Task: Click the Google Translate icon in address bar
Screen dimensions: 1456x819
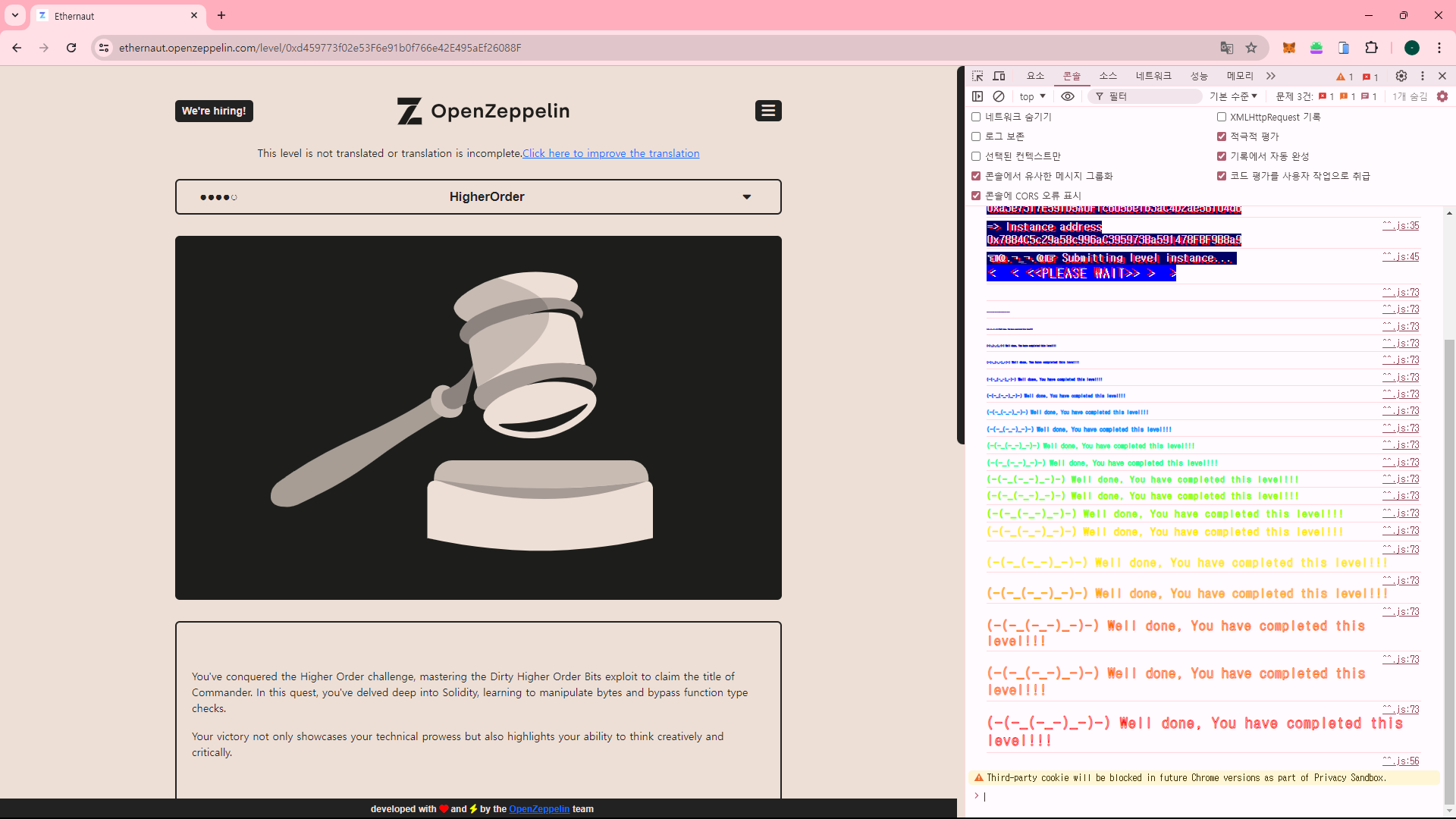Action: pos(1227,48)
